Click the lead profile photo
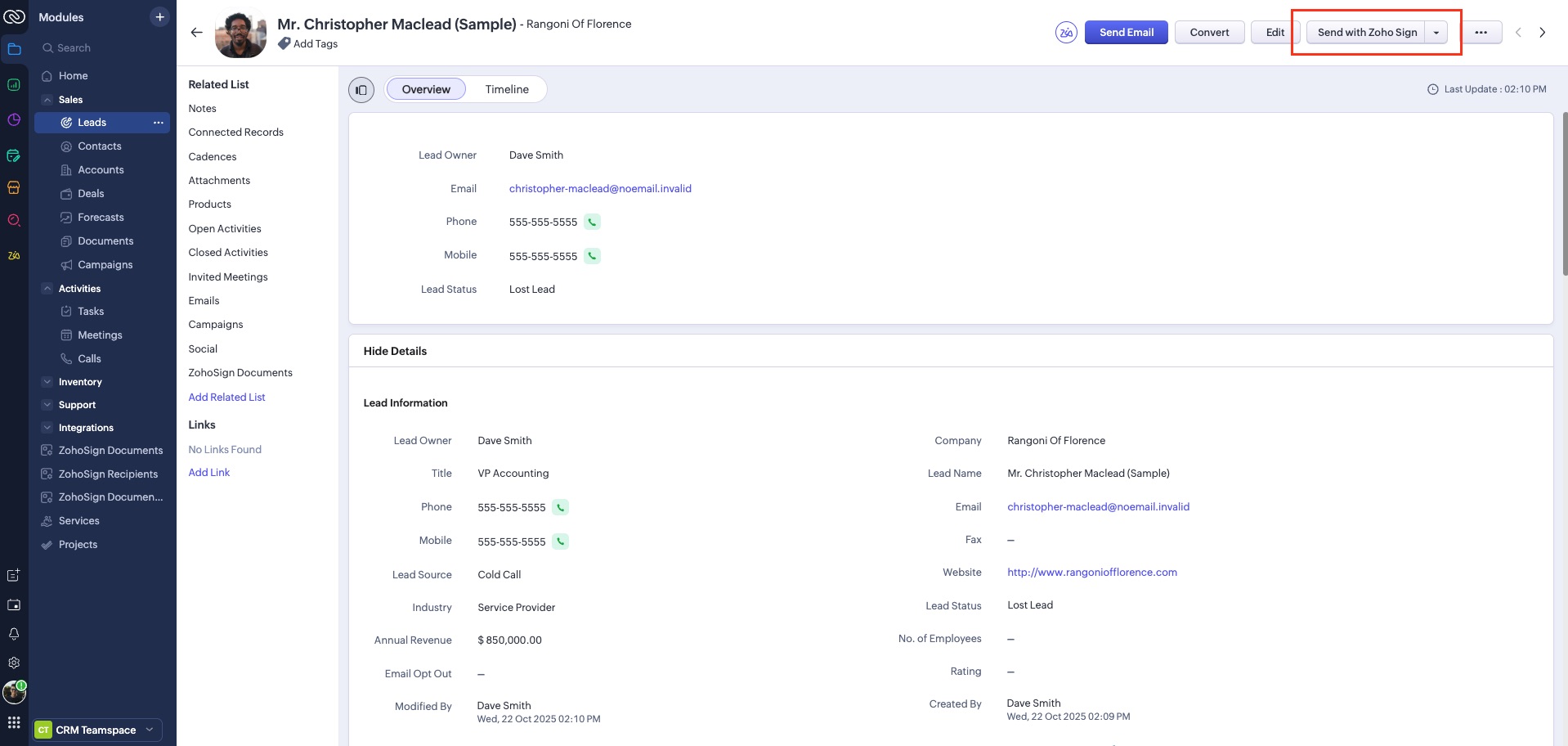 (x=240, y=34)
